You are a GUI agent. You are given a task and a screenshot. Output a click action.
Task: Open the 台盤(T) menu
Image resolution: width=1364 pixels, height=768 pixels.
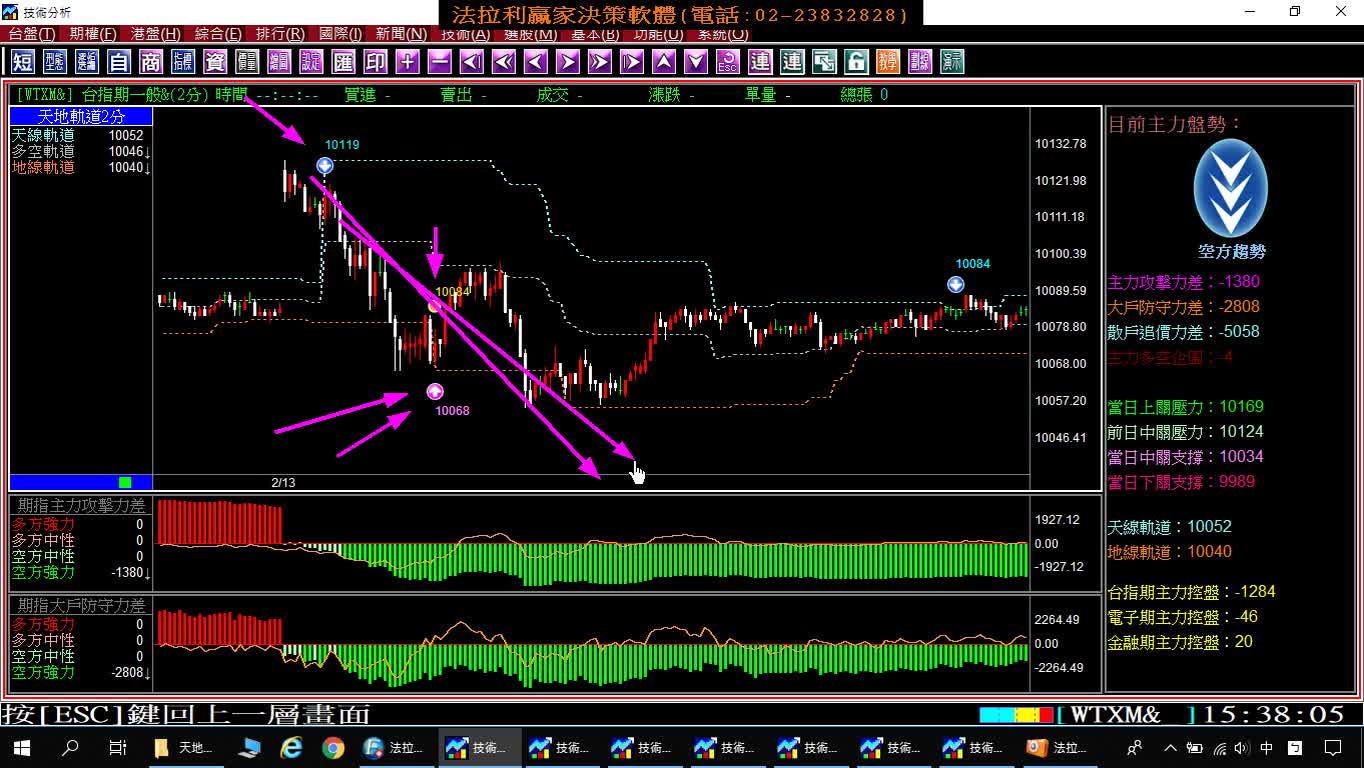pos(32,34)
